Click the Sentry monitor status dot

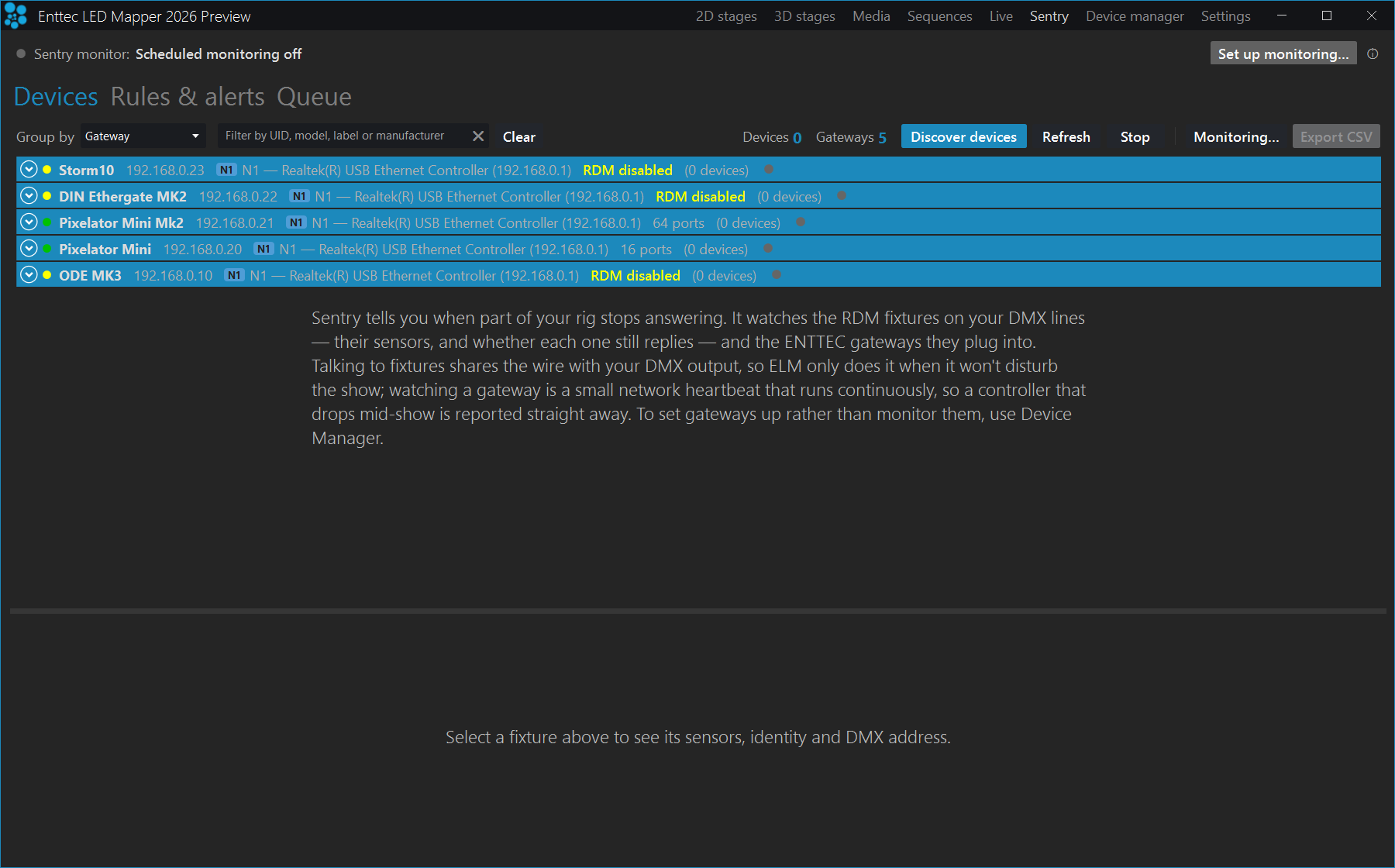(x=22, y=53)
